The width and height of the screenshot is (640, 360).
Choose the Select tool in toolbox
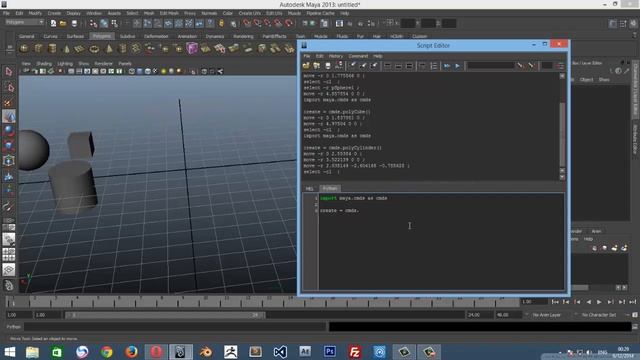tap(9, 72)
